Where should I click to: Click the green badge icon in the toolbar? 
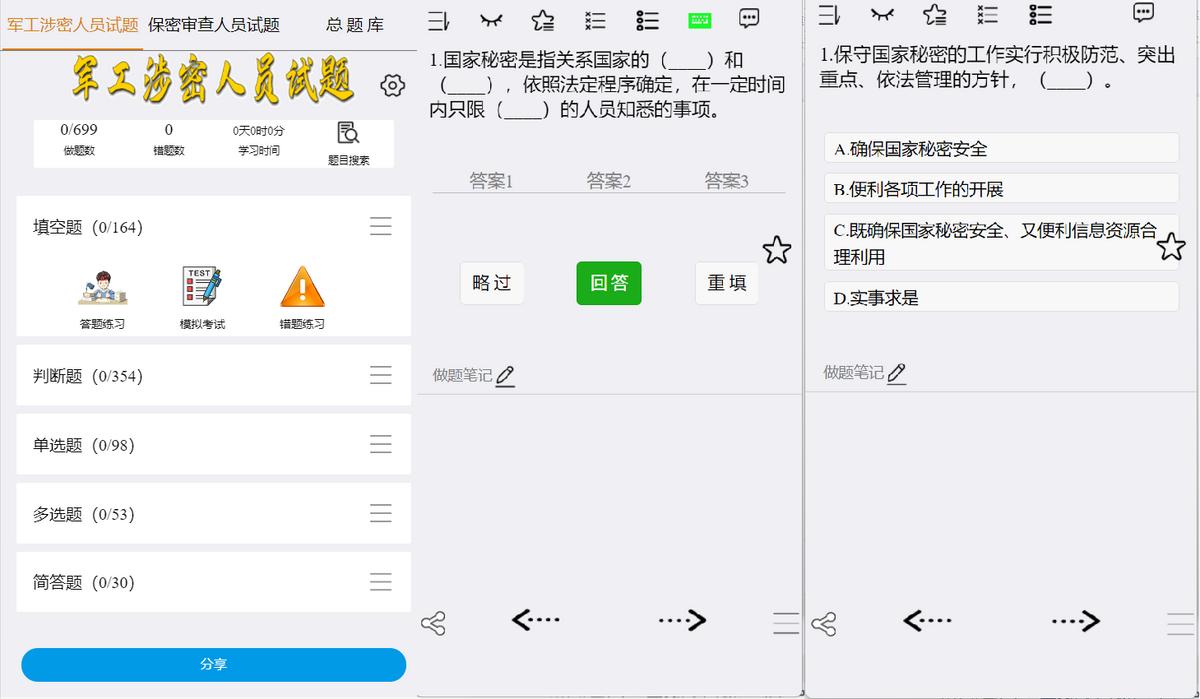[x=699, y=20]
